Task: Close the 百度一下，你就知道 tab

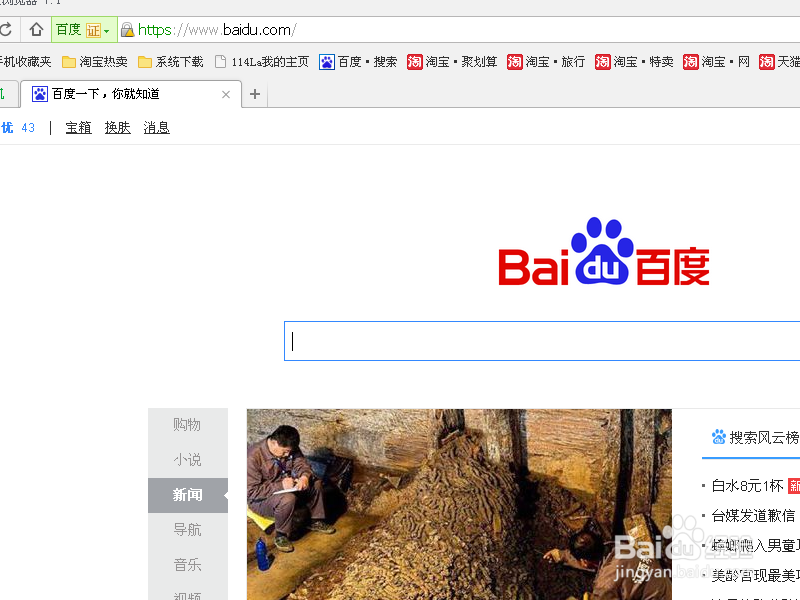Action: (226, 94)
